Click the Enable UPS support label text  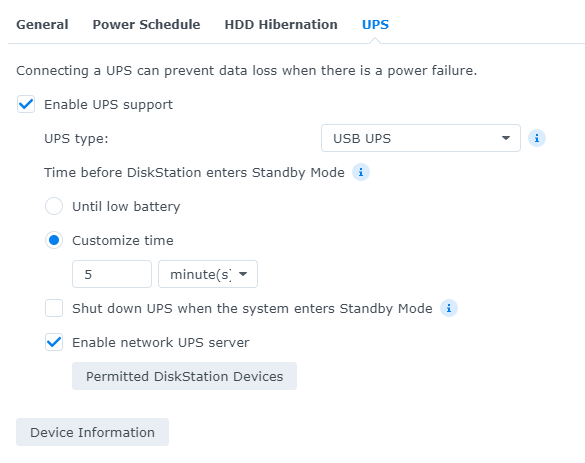(x=109, y=104)
